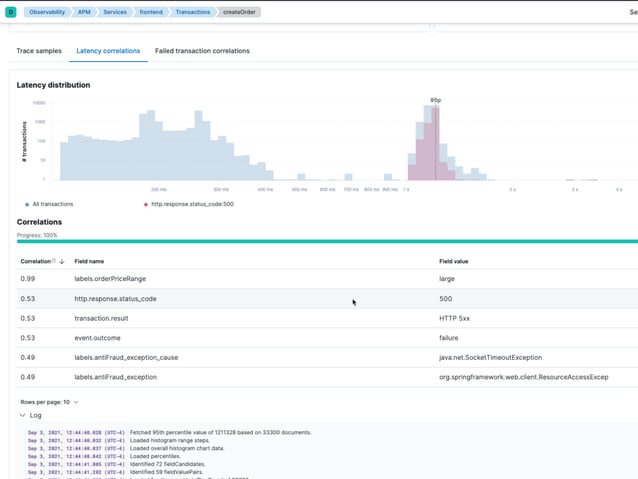Image resolution: width=638 pixels, height=479 pixels.
Task: Select the Latency correlations tab
Action: pyautogui.click(x=108, y=51)
